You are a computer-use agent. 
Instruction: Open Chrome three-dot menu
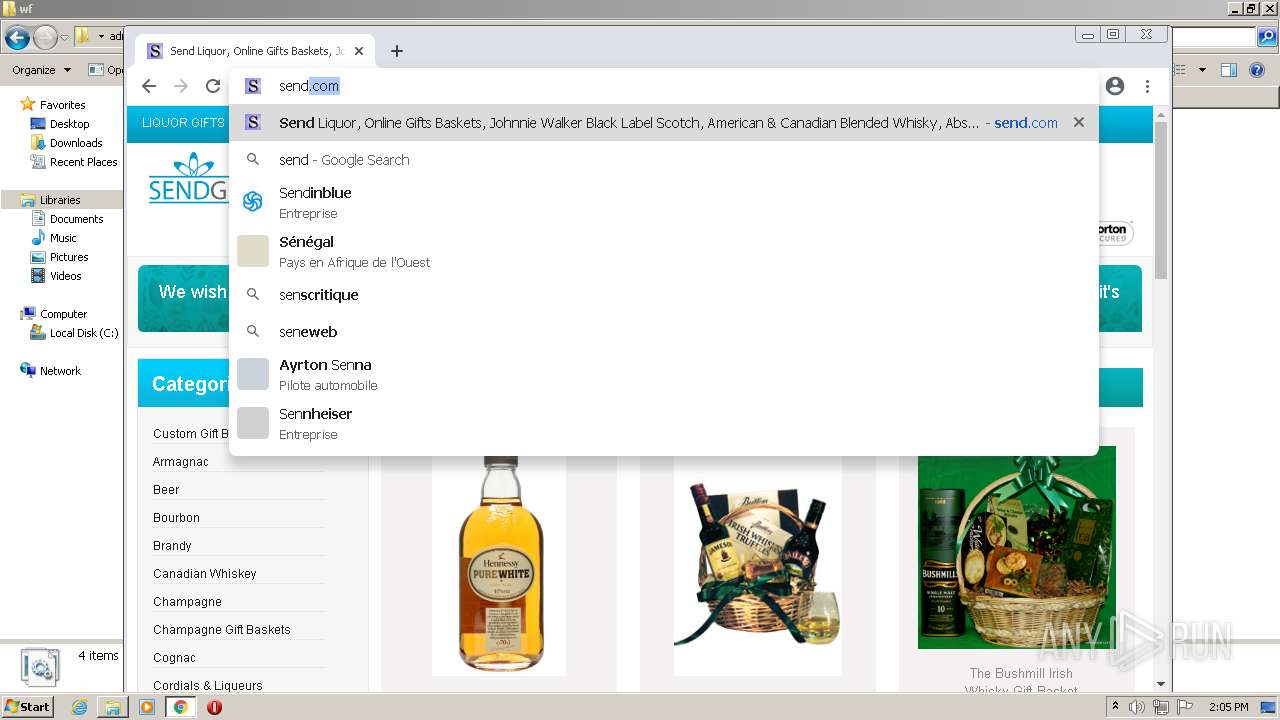[x=1147, y=86]
